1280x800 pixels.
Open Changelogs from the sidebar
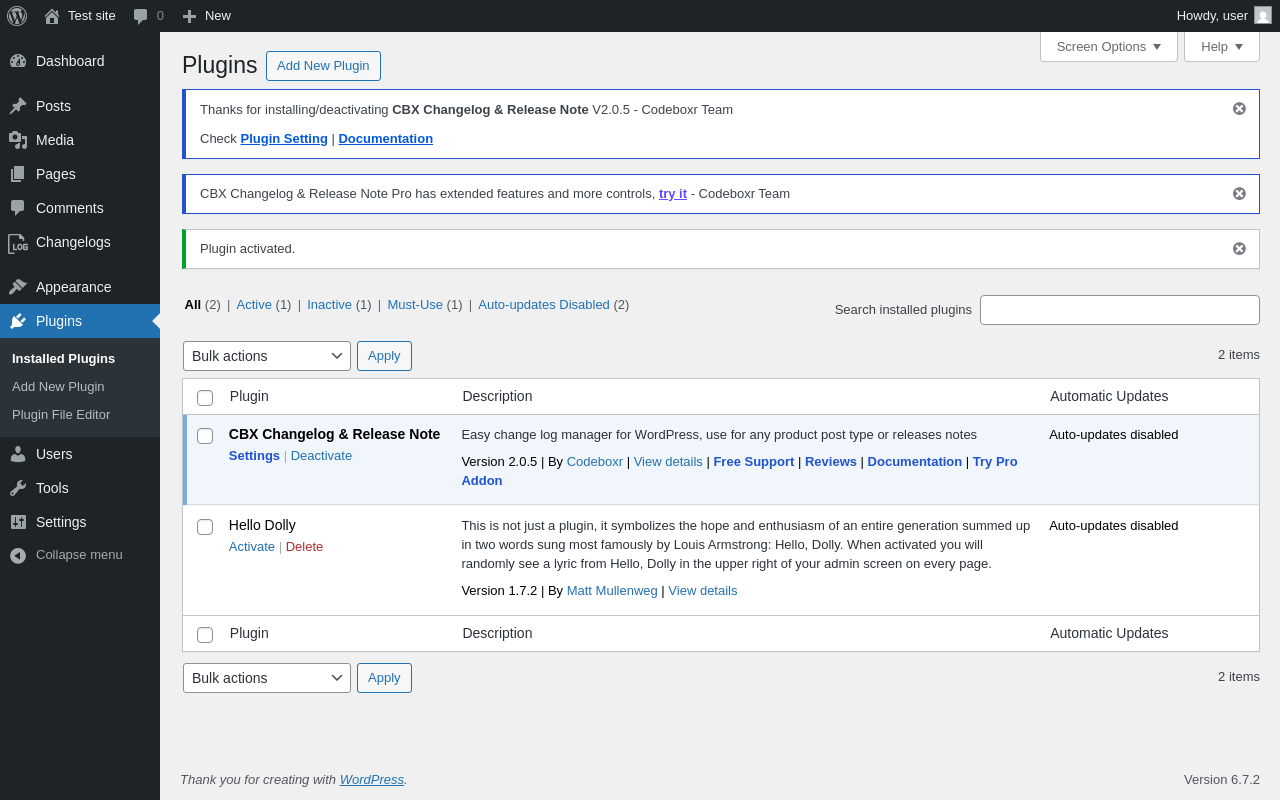[x=73, y=242]
